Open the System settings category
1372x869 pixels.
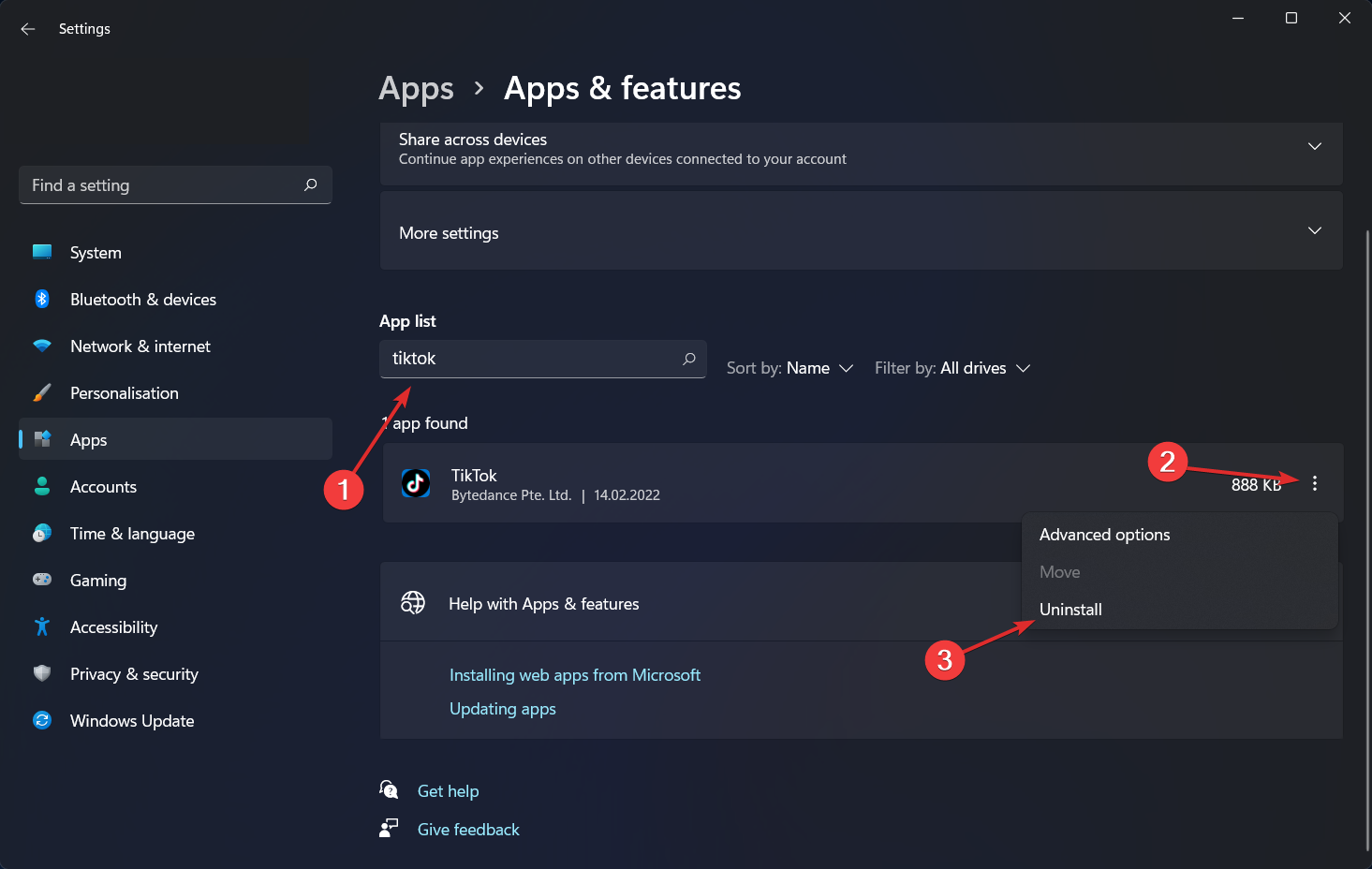175,253
